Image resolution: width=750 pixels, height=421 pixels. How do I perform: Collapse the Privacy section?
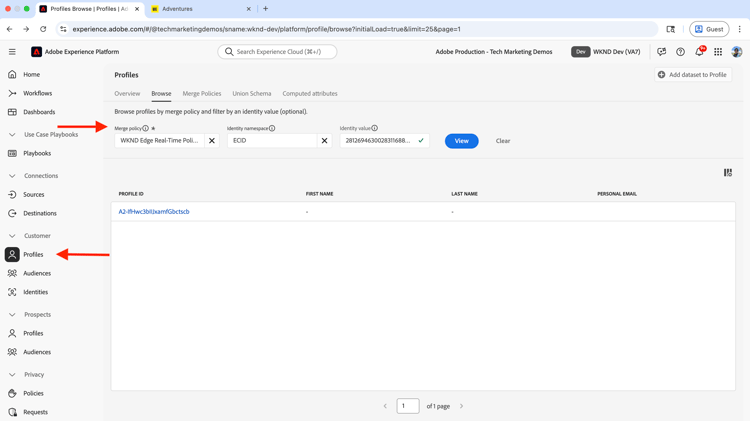click(x=12, y=375)
